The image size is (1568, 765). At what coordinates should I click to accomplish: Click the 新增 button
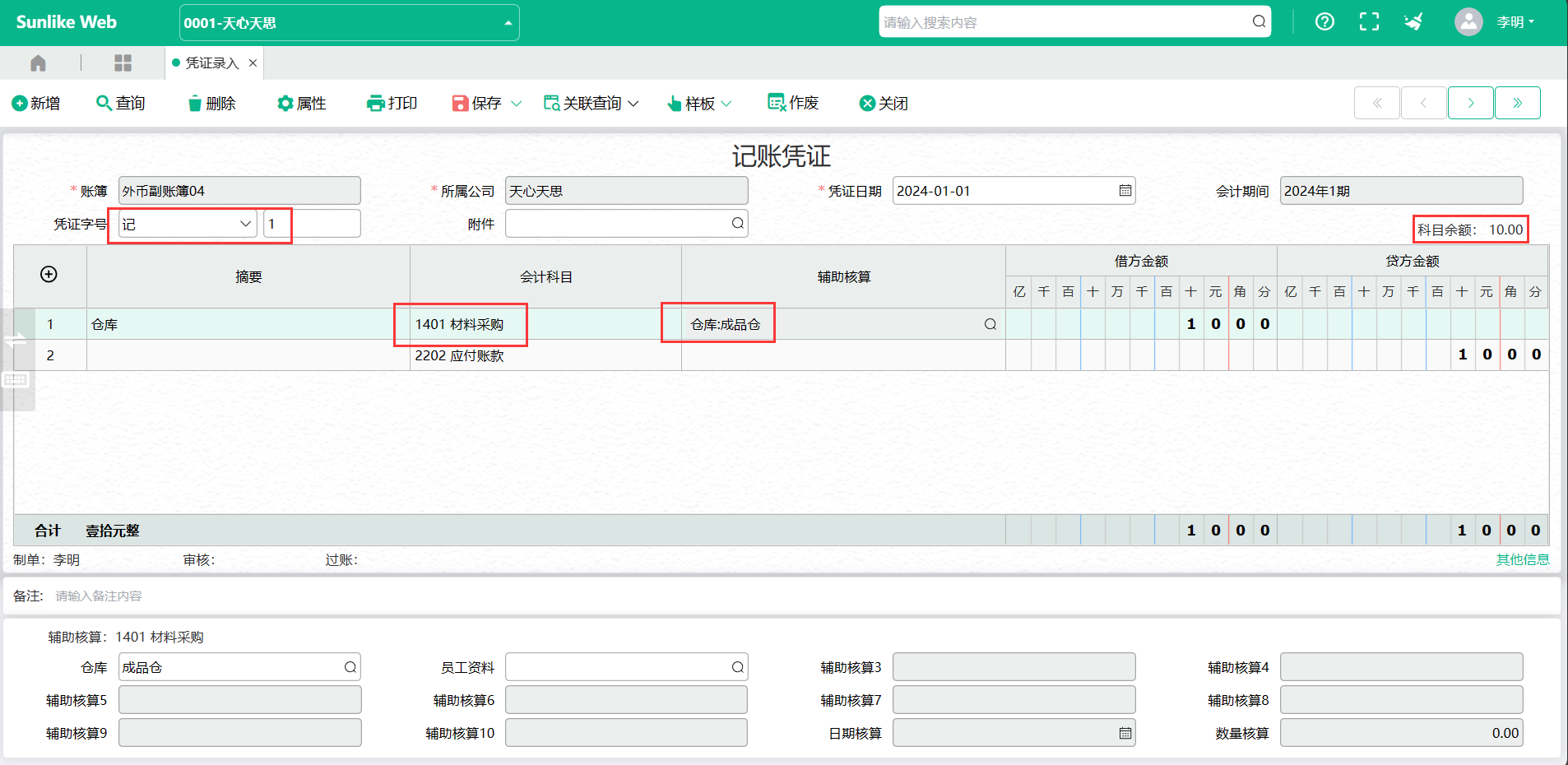click(36, 104)
